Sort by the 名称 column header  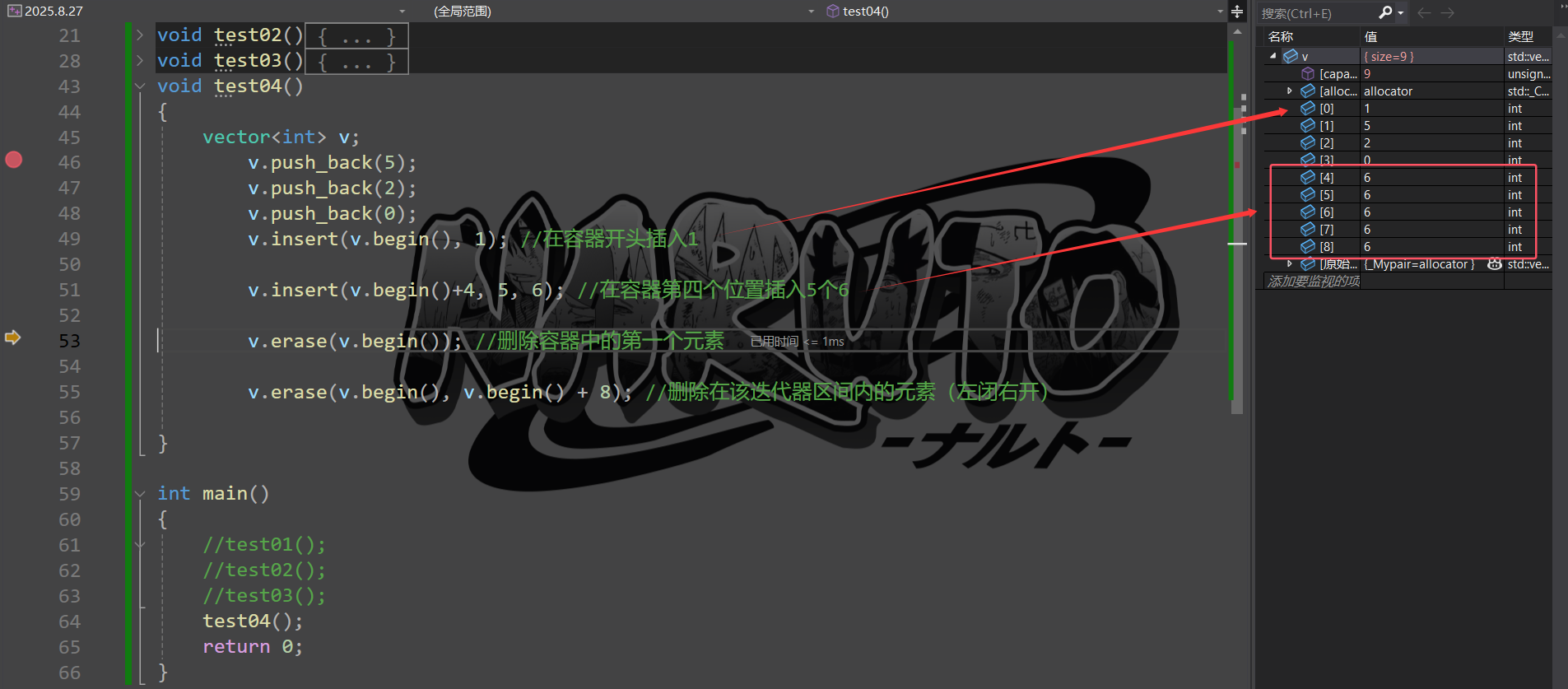[1311, 36]
